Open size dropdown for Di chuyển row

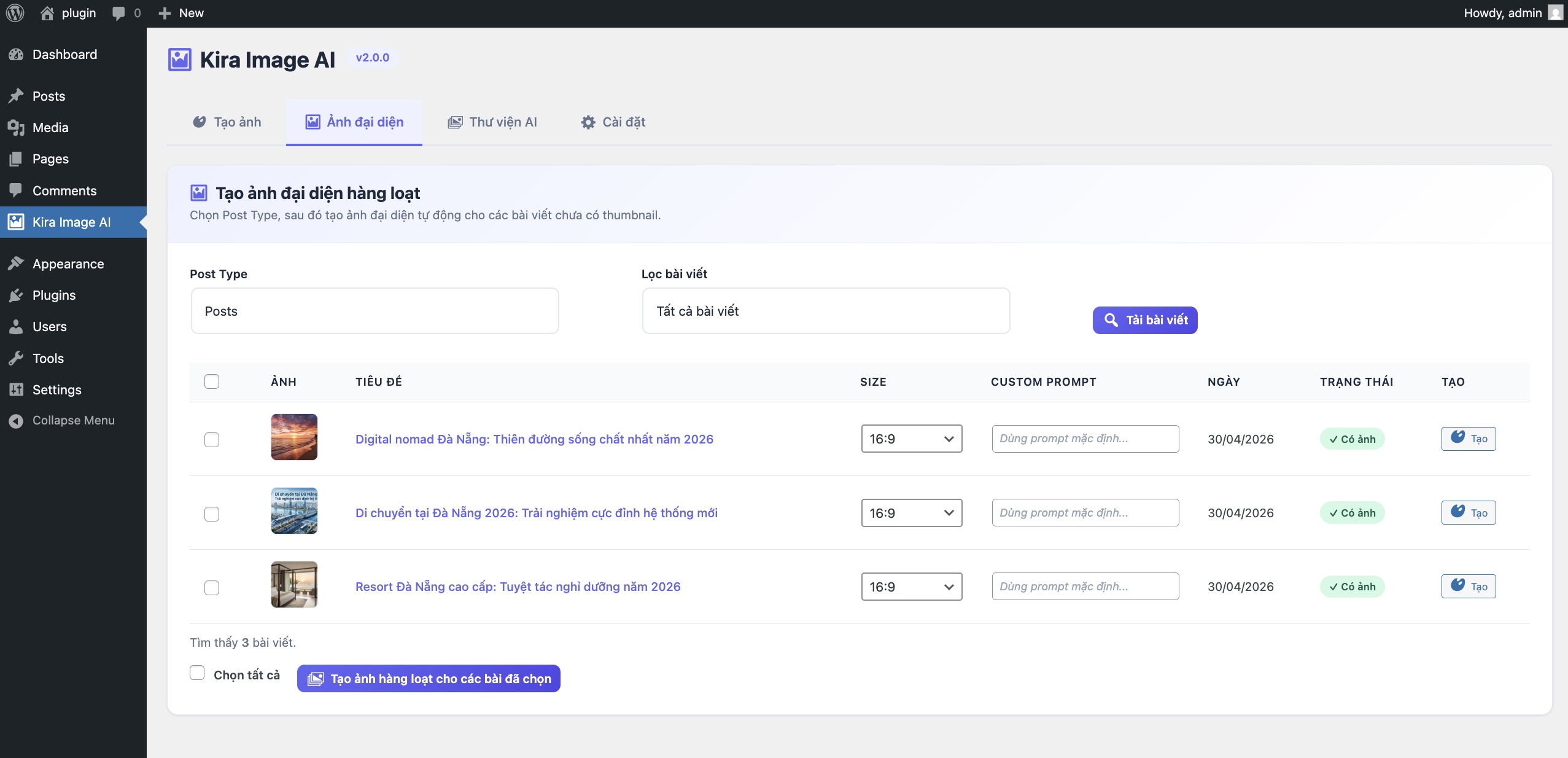tap(912, 513)
